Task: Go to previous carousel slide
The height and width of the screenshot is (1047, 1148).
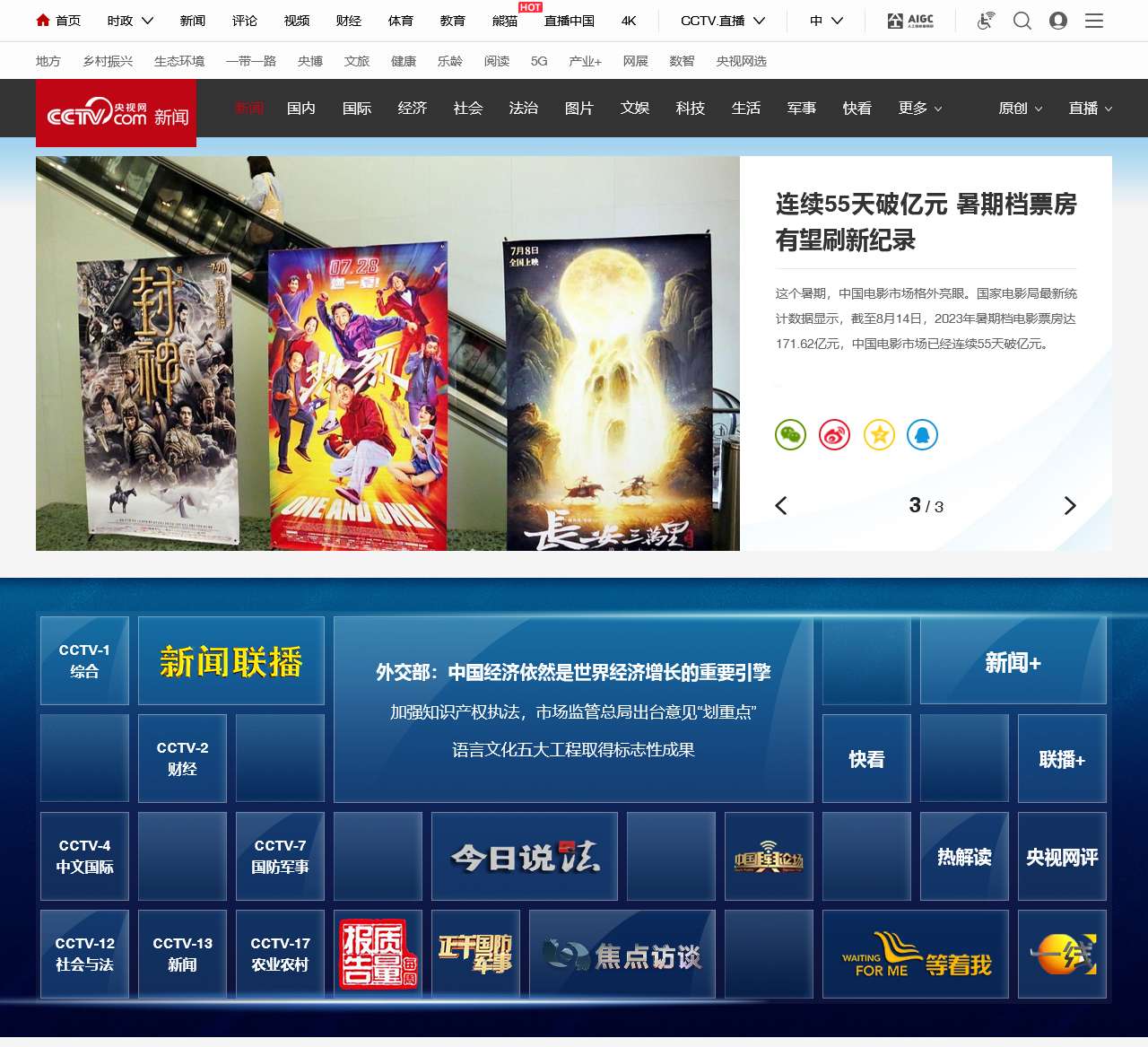Action: (x=781, y=506)
